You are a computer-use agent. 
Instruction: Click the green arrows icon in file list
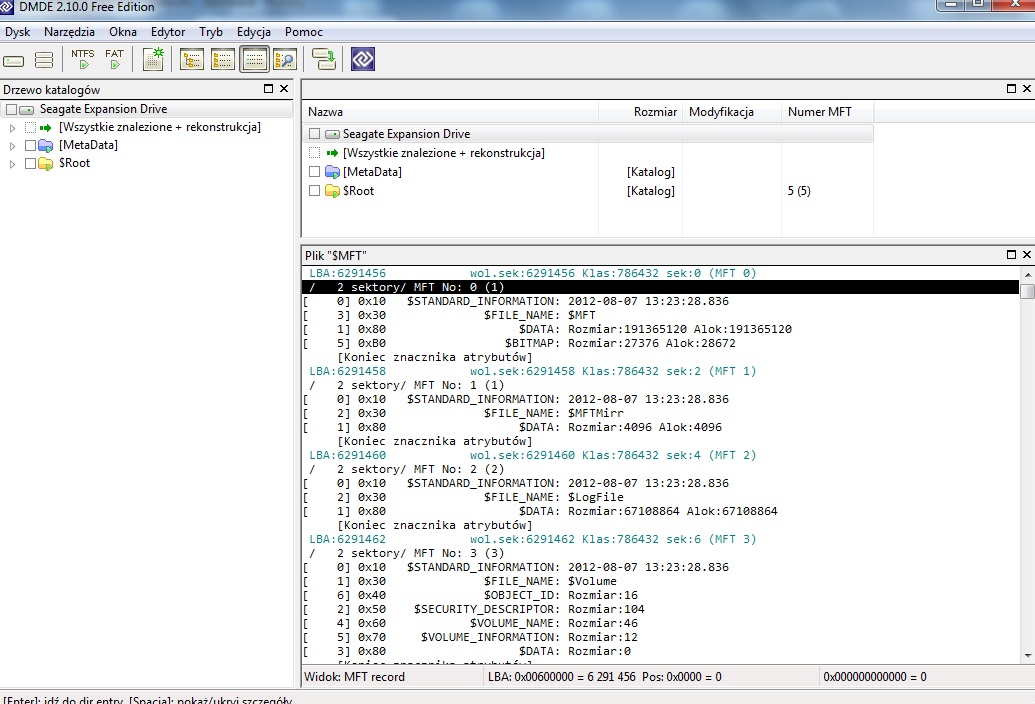[332, 153]
